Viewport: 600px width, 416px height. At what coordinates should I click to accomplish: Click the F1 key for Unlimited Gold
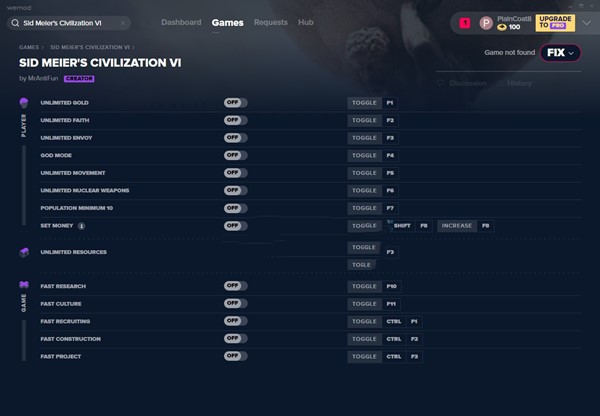(390, 103)
